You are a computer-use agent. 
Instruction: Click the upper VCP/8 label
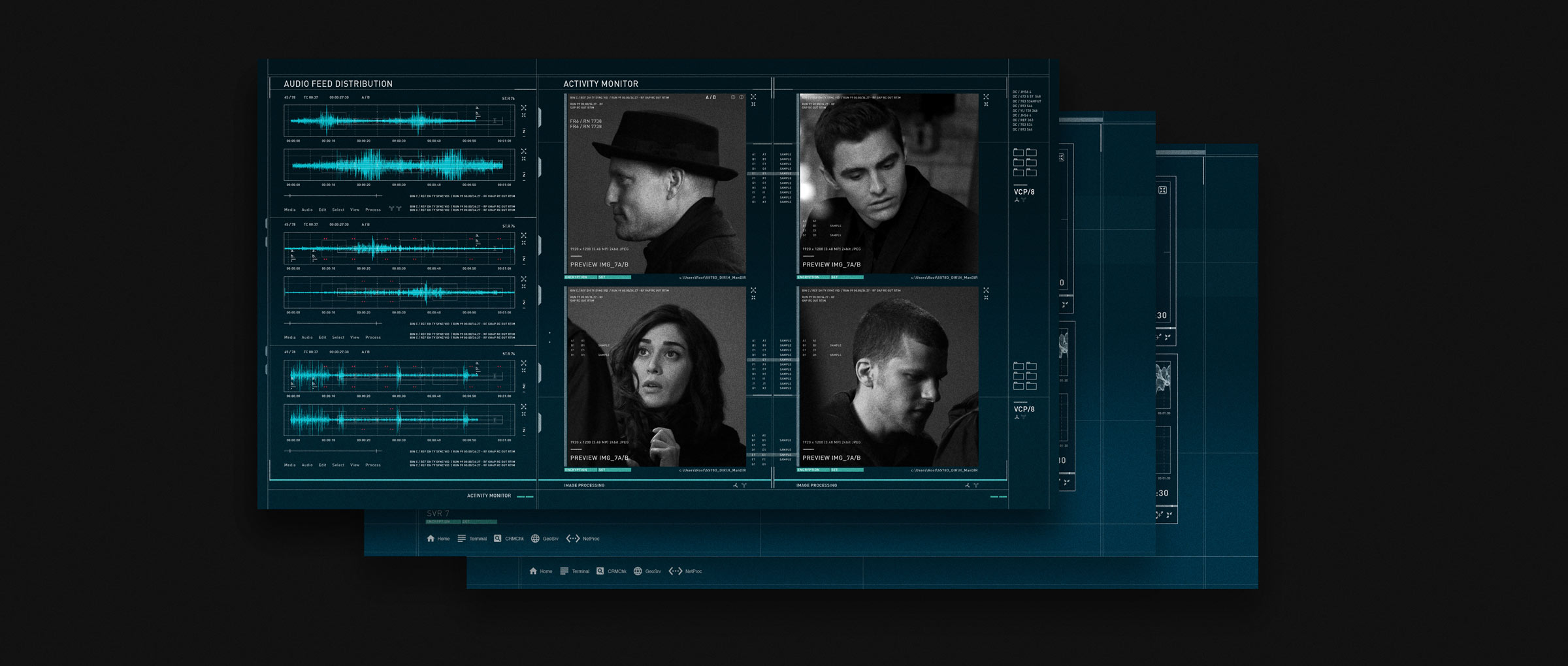pyautogui.click(x=1024, y=192)
